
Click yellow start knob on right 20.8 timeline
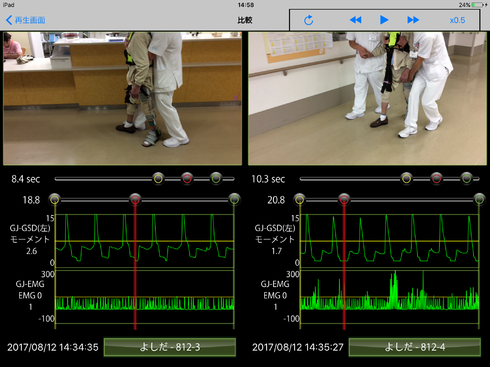pyautogui.click(x=300, y=199)
